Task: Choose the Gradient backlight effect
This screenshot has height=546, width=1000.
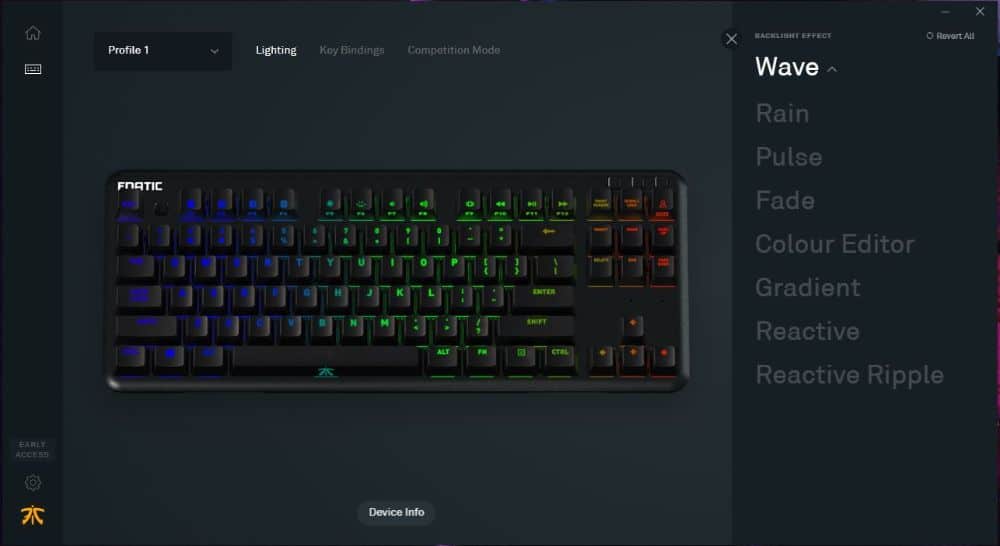Action: click(x=808, y=288)
